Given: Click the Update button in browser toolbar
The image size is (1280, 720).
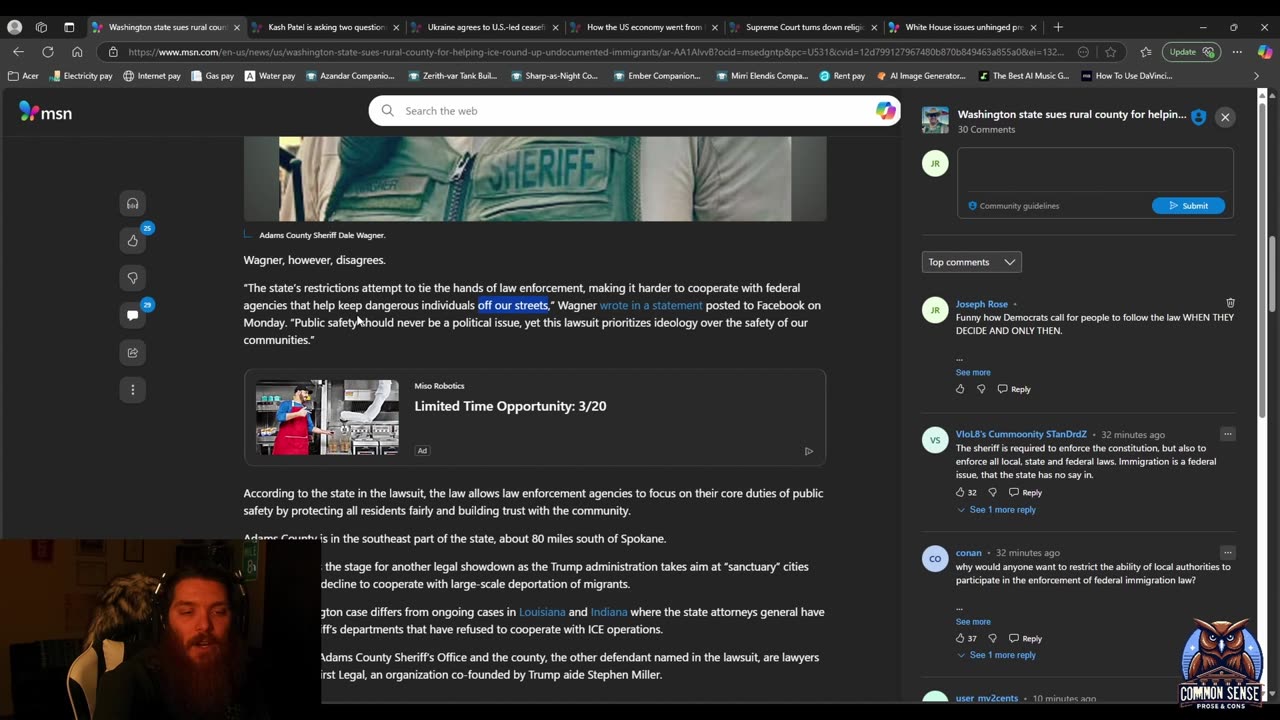Looking at the screenshot, I should 1193,52.
